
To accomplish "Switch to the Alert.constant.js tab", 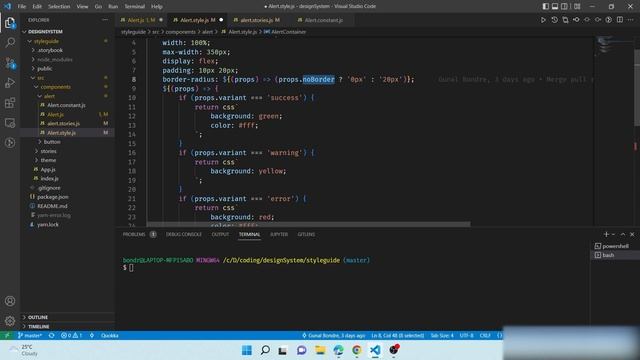I will 324,20.
